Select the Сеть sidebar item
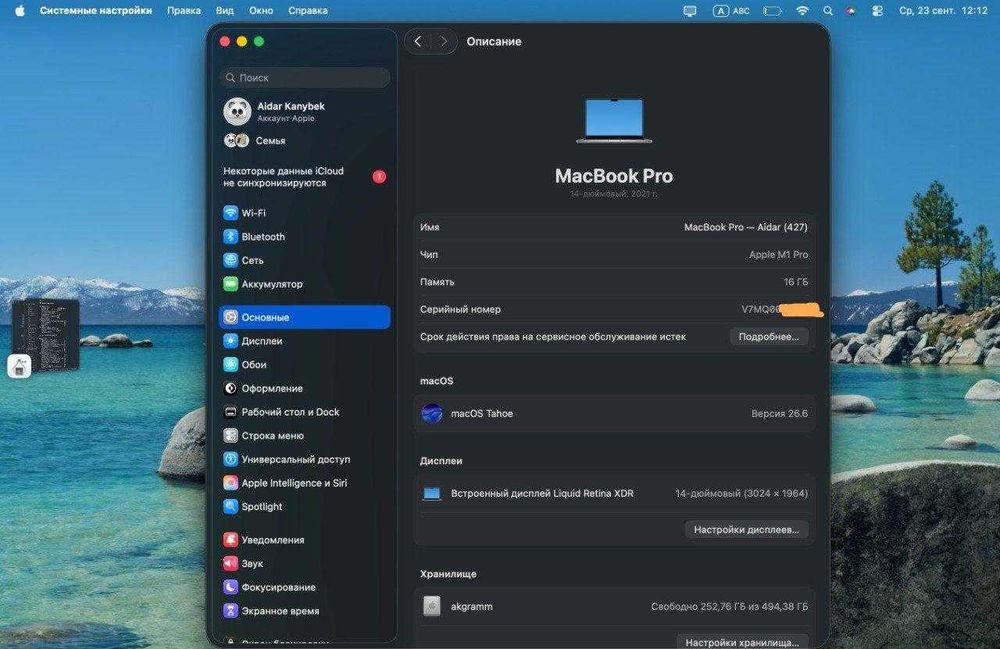 pyautogui.click(x=243, y=260)
